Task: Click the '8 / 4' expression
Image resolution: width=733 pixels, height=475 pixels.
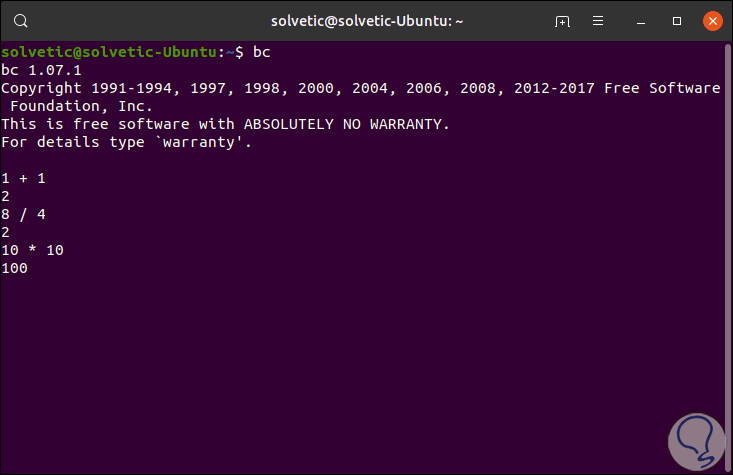Action: tap(23, 214)
